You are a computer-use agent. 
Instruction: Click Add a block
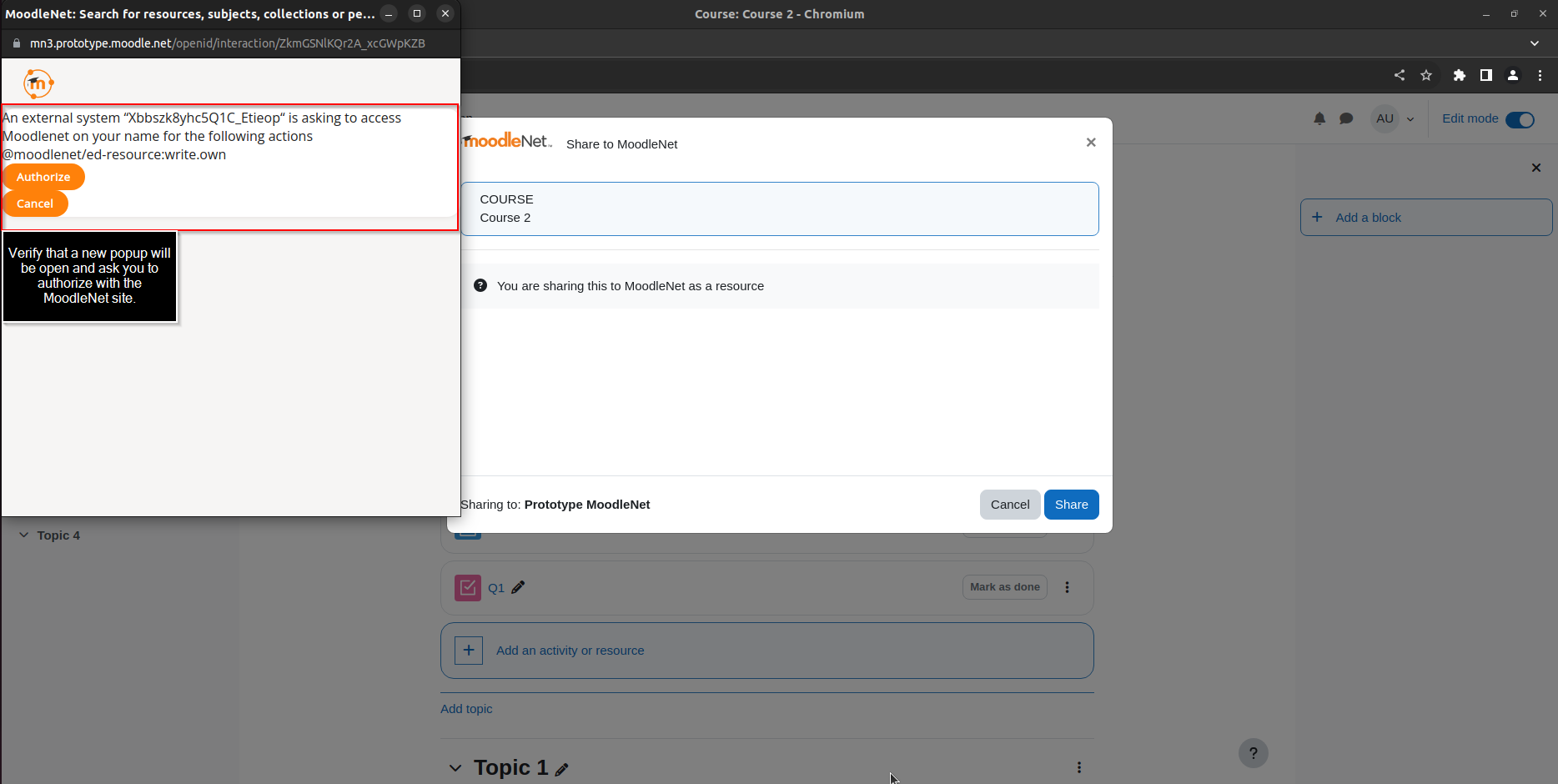pos(1426,218)
